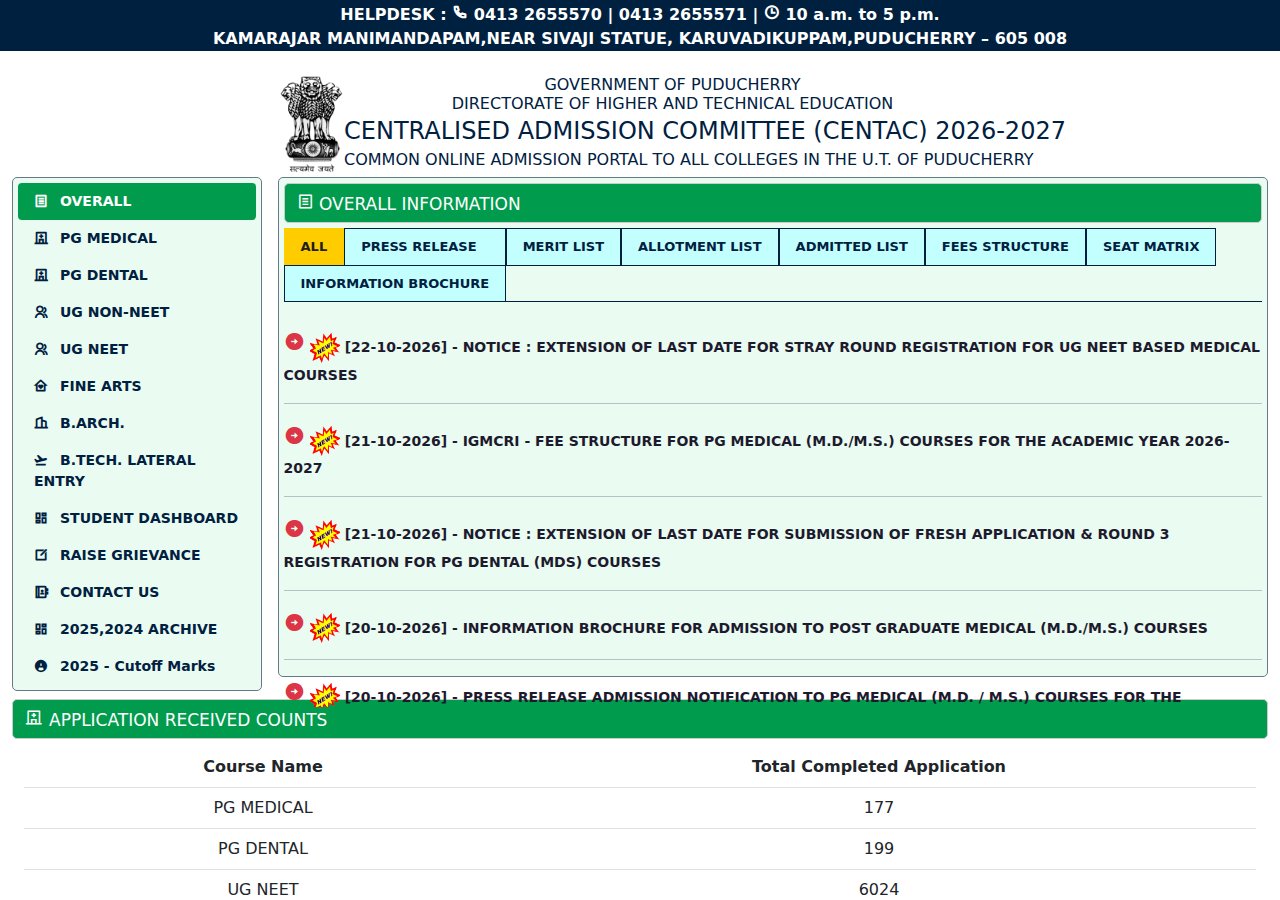Open the PG Medical information brochure link
The height and width of the screenshot is (900, 1280).
point(776,628)
